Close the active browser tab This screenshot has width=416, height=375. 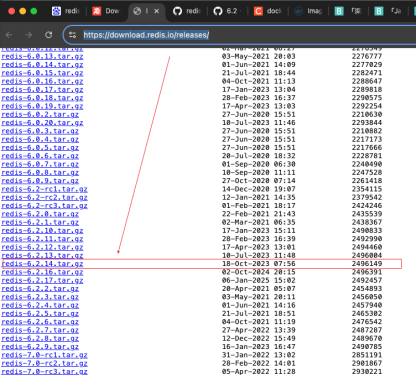tap(156, 11)
